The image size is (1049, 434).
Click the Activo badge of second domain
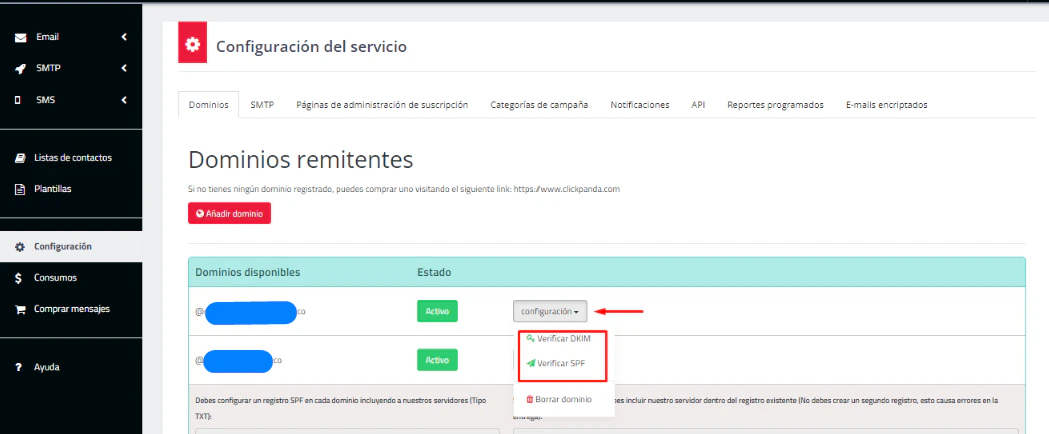click(437, 360)
